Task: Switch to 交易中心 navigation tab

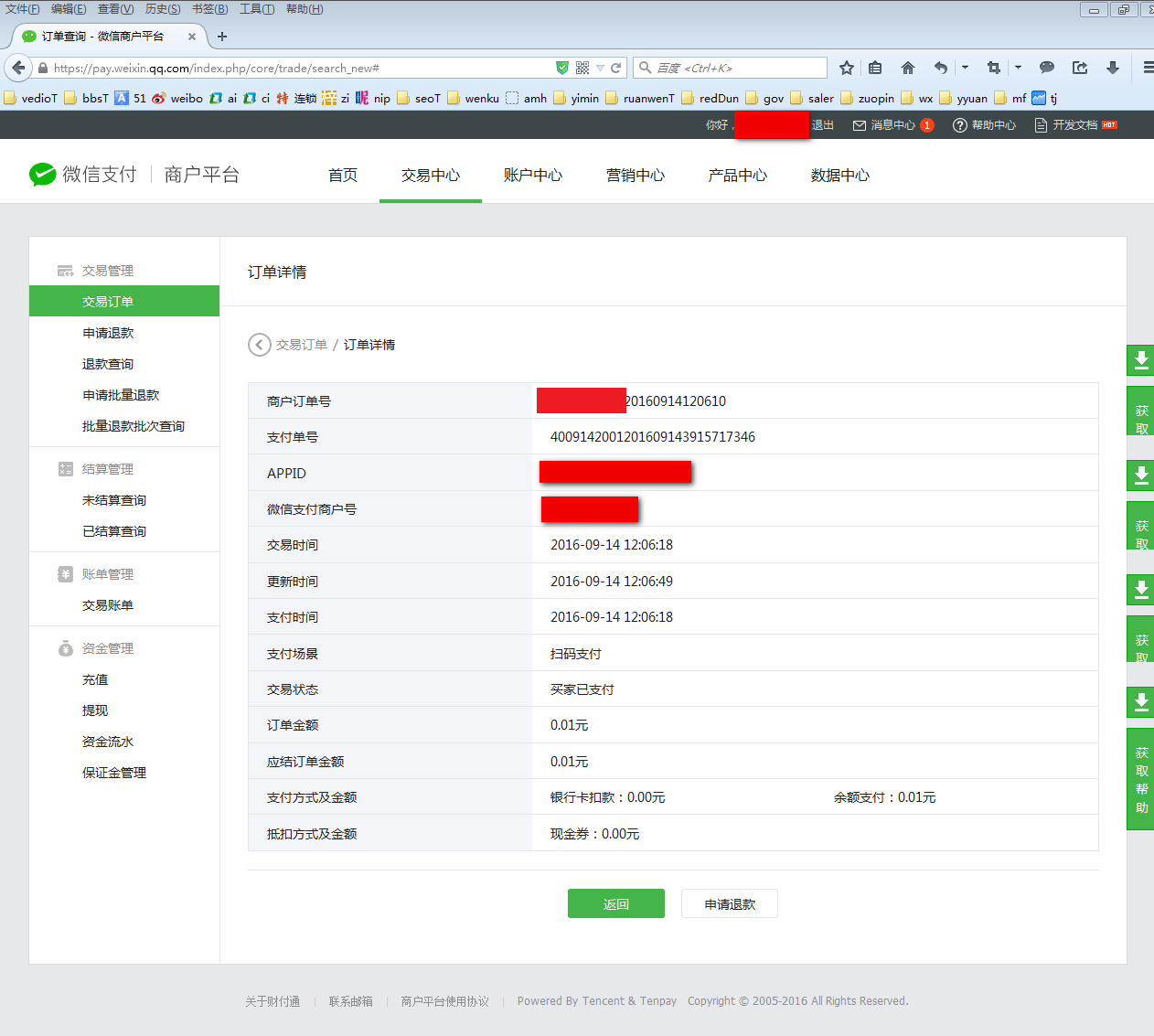Action: pyautogui.click(x=431, y=175)
